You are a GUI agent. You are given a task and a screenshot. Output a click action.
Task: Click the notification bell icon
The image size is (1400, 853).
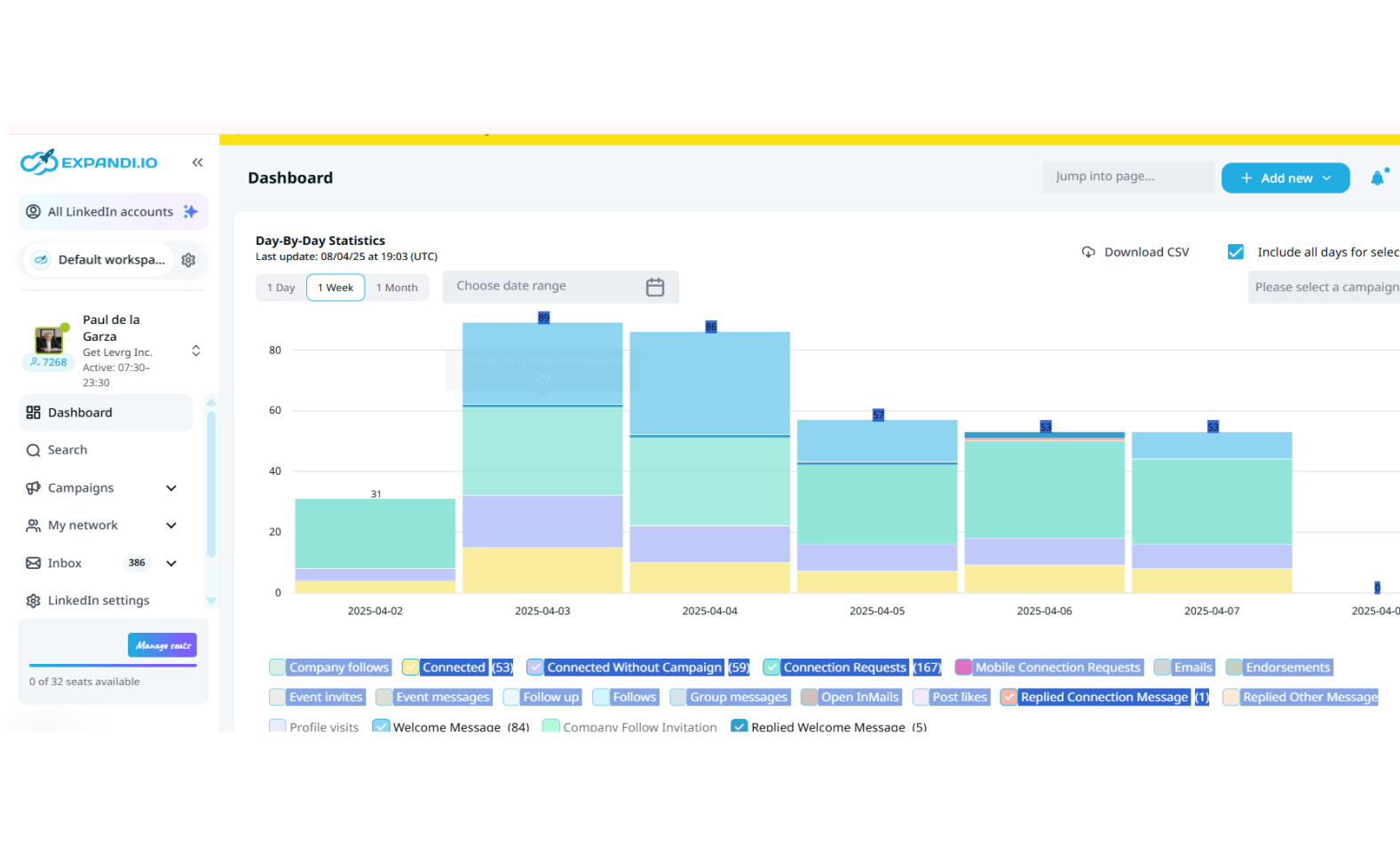(x=1377, y=178)
